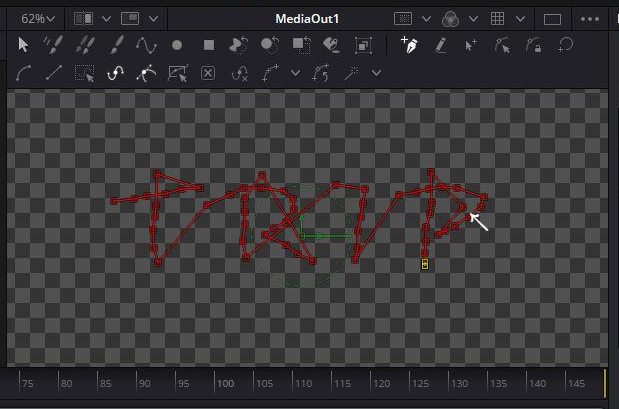619x409 pixels.
Task: Switch to Draw Append pencil mode
Action: point(441,45)
